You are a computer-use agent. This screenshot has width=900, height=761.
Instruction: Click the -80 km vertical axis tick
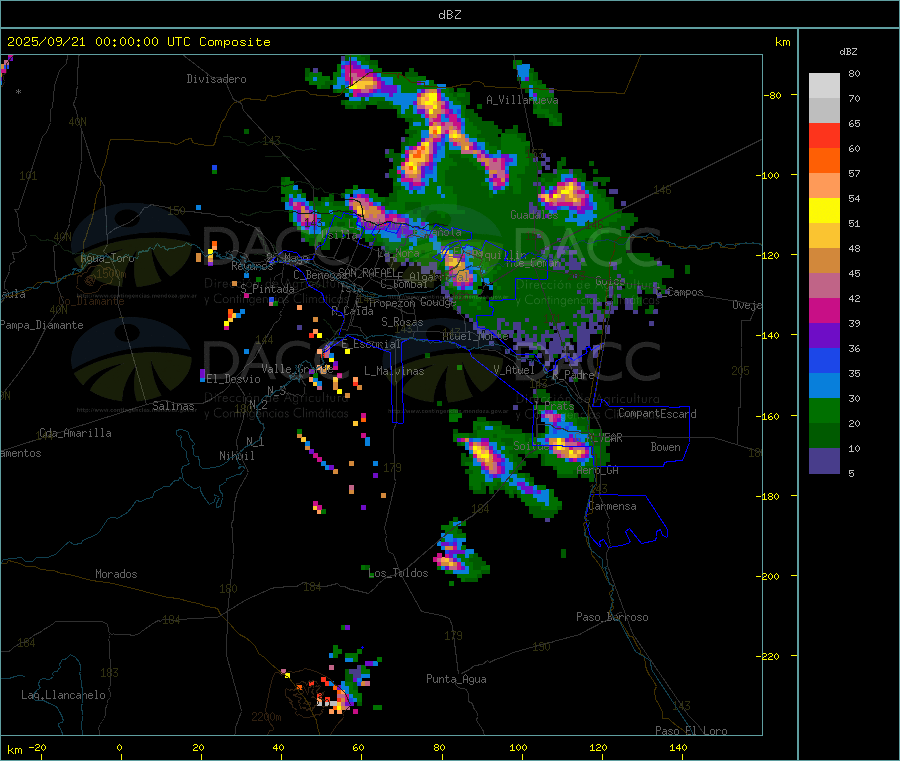(x=772, y=95)
